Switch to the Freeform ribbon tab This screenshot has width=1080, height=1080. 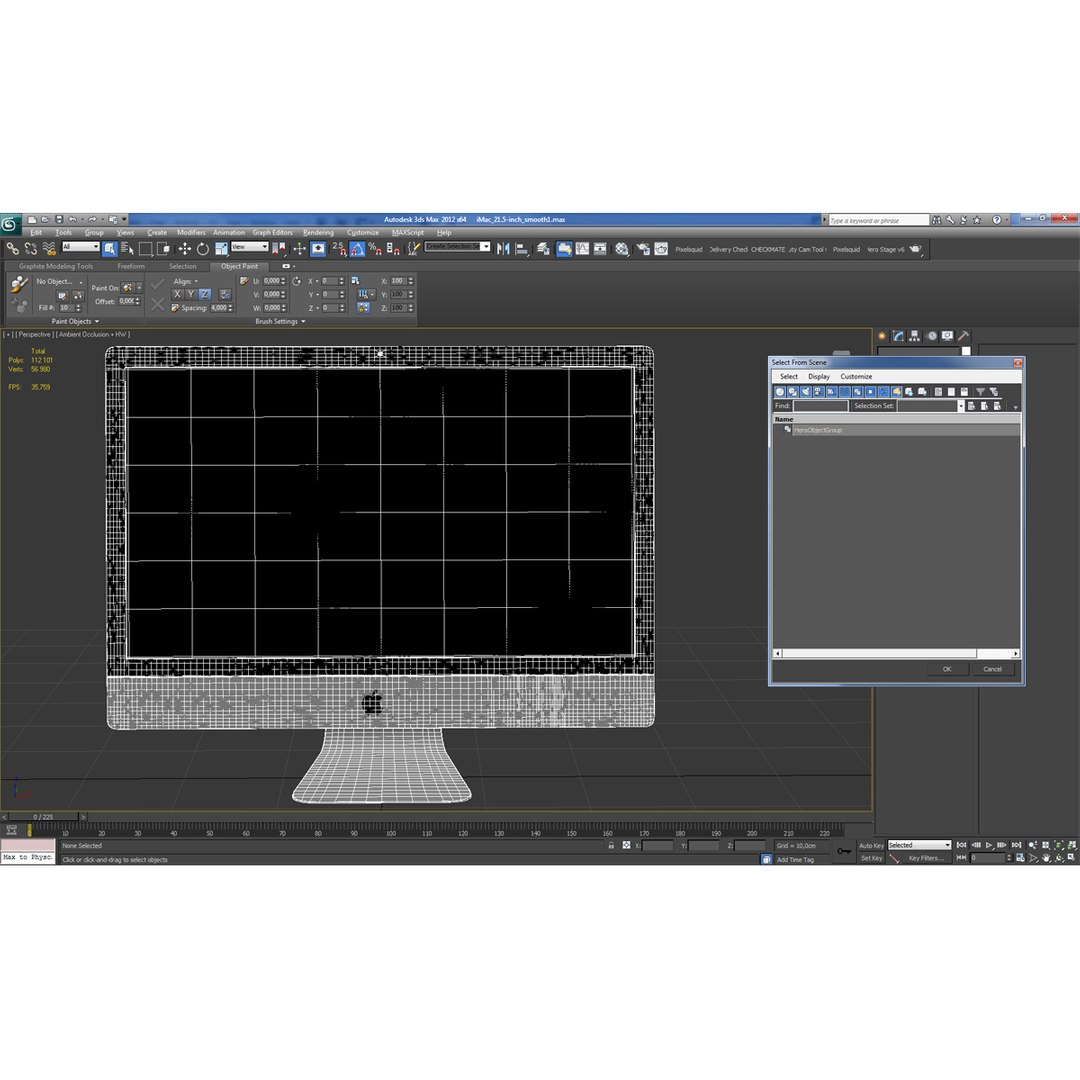[131, 266]
